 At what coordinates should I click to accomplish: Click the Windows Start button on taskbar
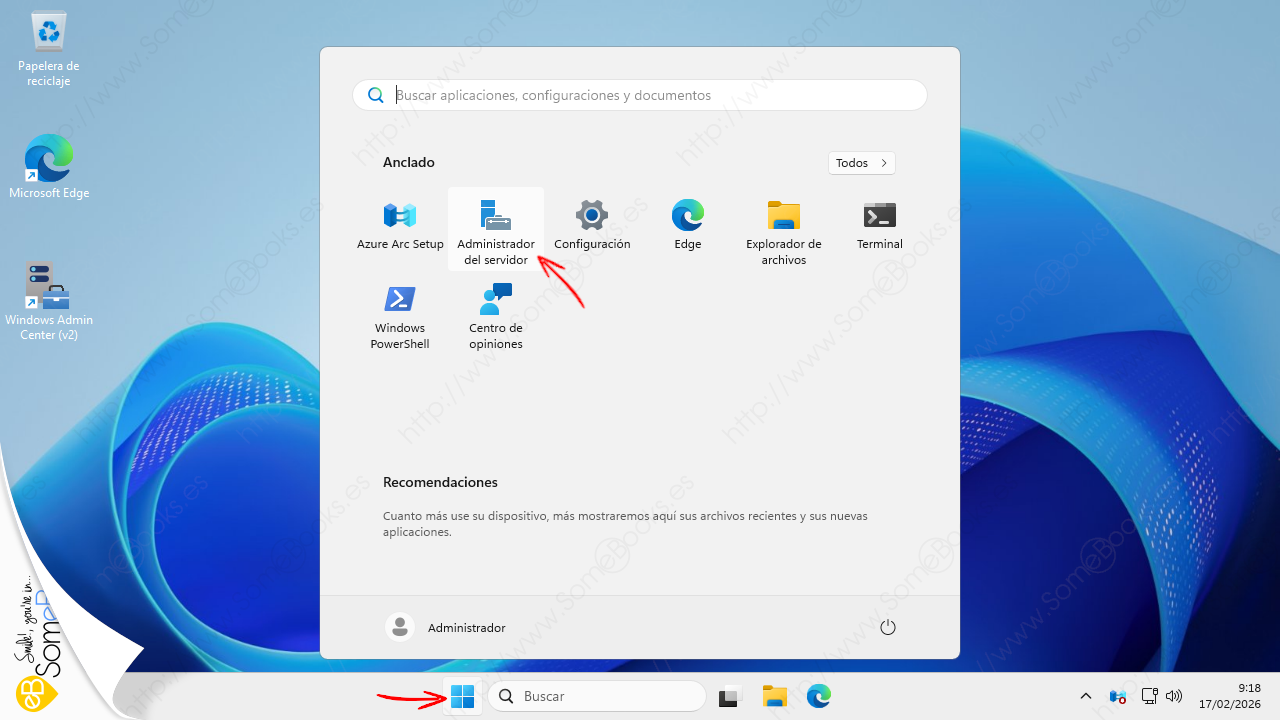click(x=463, y=696)
